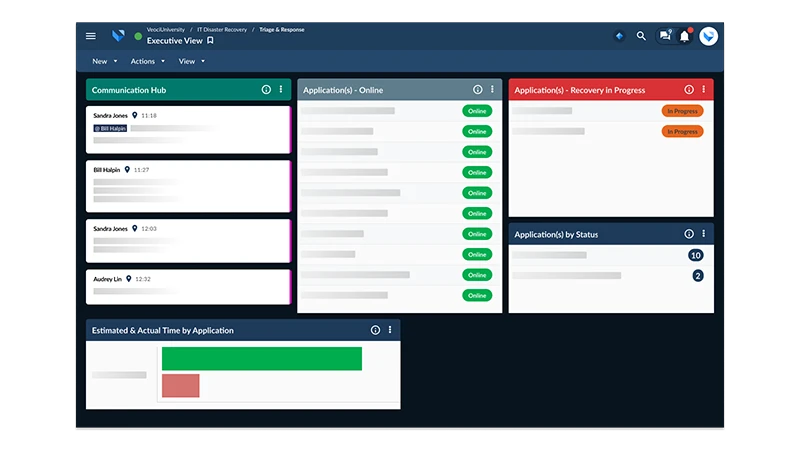This screenshot has height=450, width=800.
Task: Open the hamburger navigation menu
Action: click(91, 36)
